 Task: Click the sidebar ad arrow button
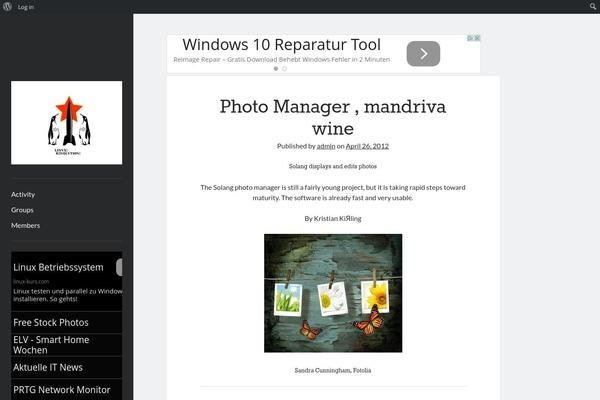coord(119,267)
